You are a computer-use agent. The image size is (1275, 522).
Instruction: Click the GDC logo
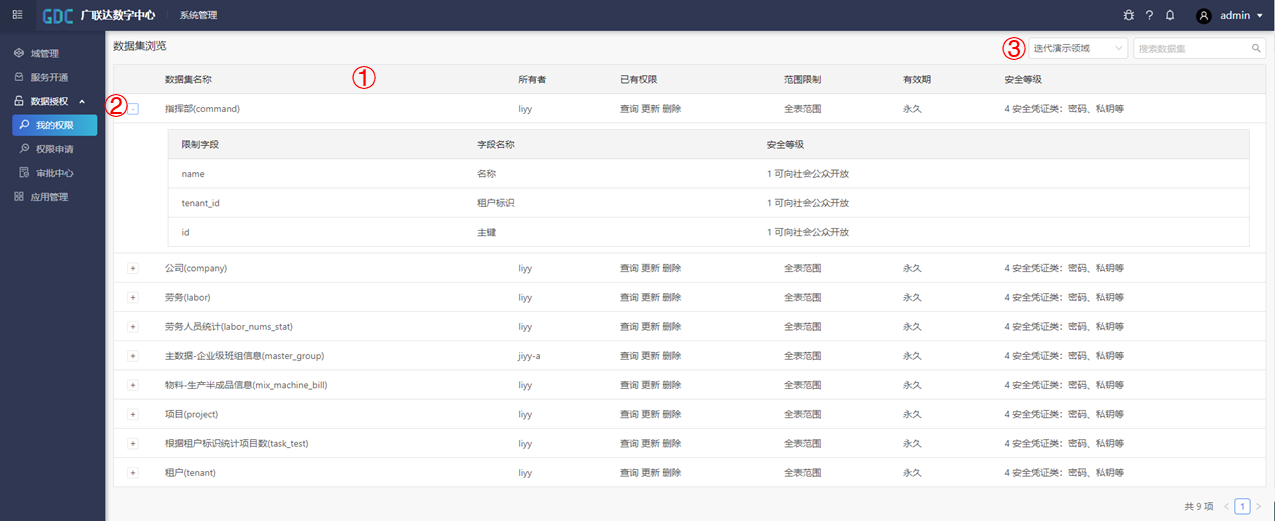[58, 16]
